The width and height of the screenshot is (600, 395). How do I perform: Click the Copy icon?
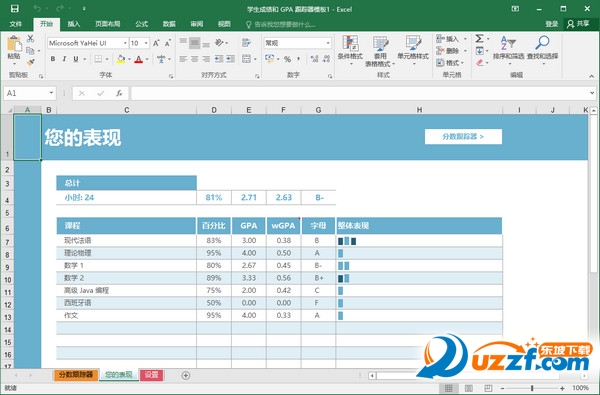tap(30, 51)
